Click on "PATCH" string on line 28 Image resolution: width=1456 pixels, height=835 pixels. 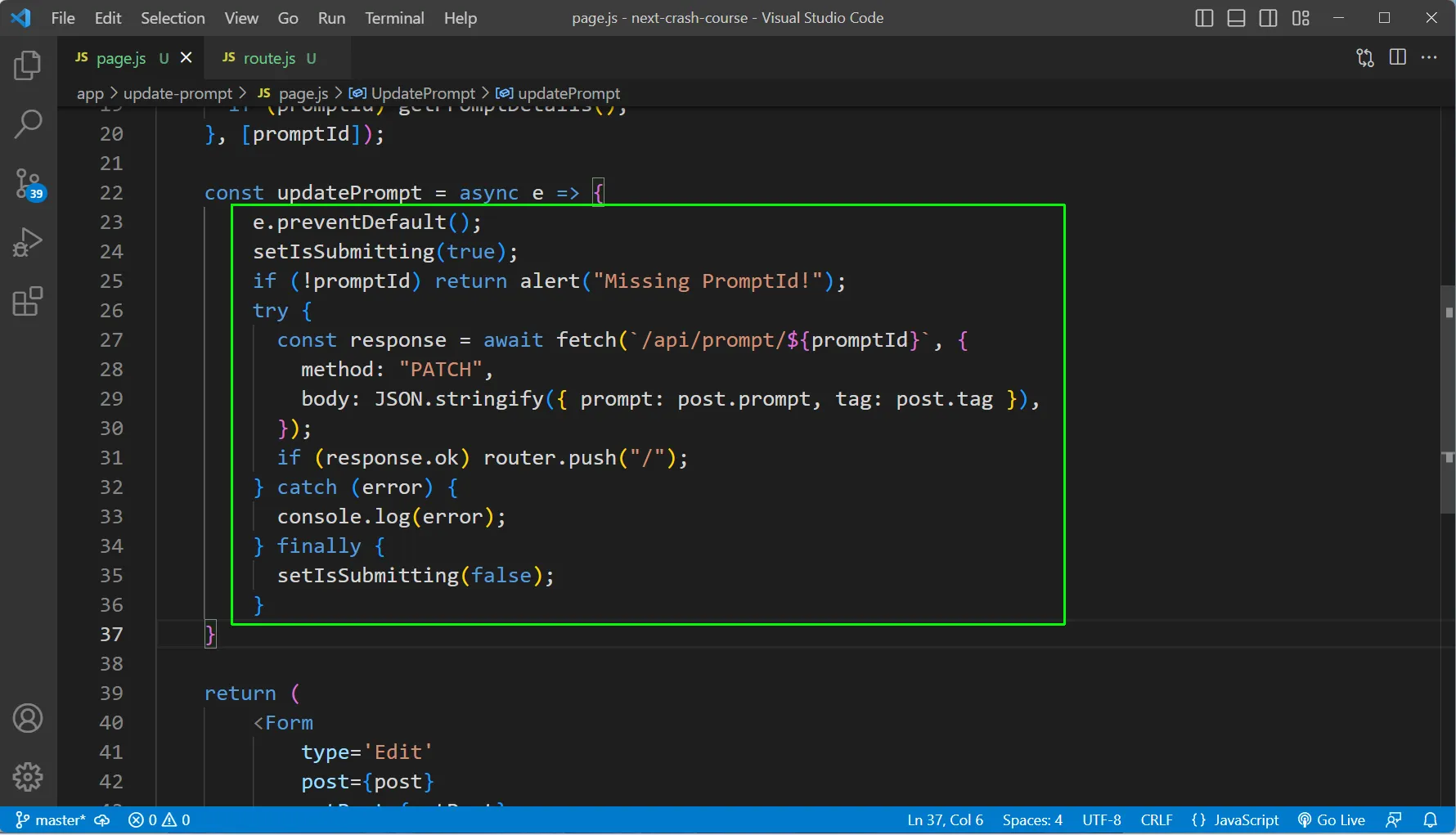(x=441, y=369)
